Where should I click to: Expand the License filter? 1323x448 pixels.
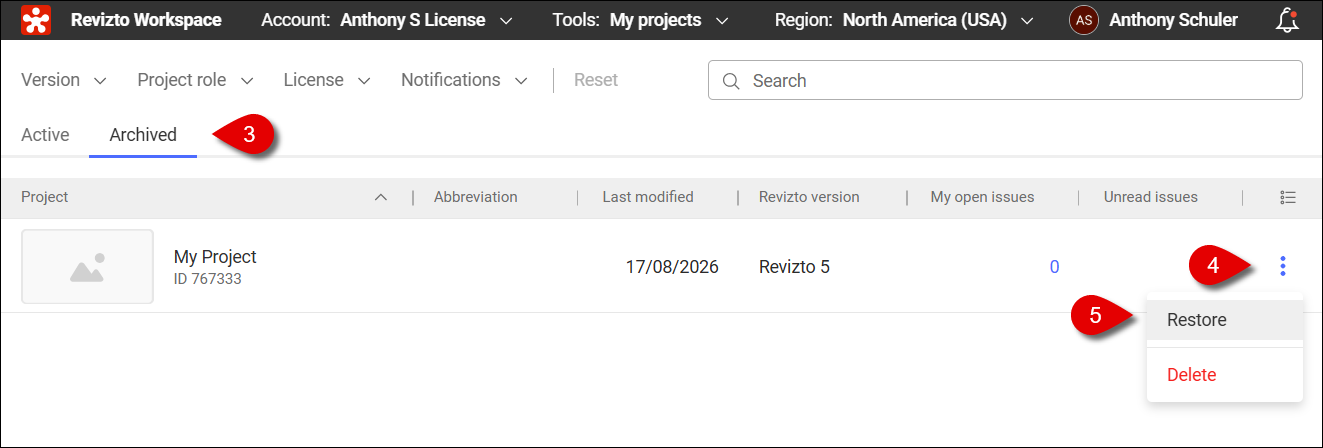(x=327, y=80)
